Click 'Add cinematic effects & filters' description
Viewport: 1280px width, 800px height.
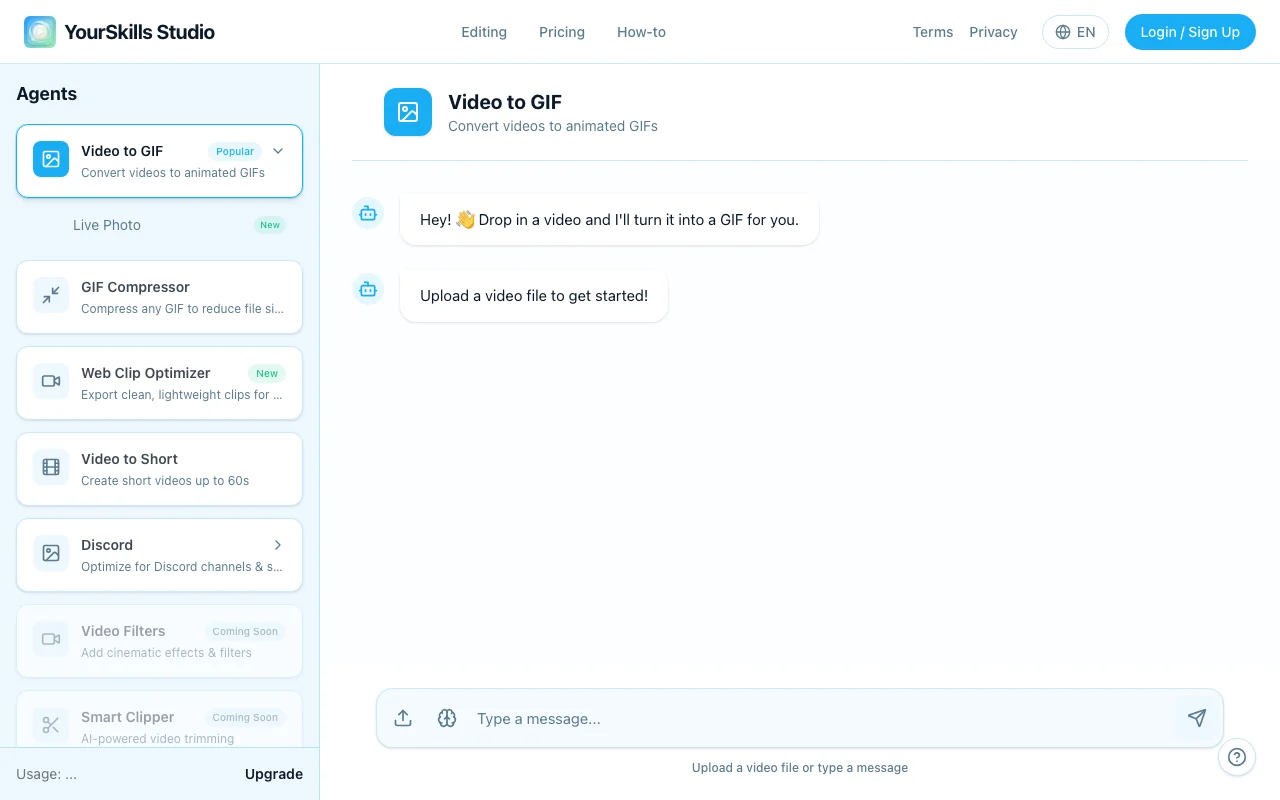166,653
